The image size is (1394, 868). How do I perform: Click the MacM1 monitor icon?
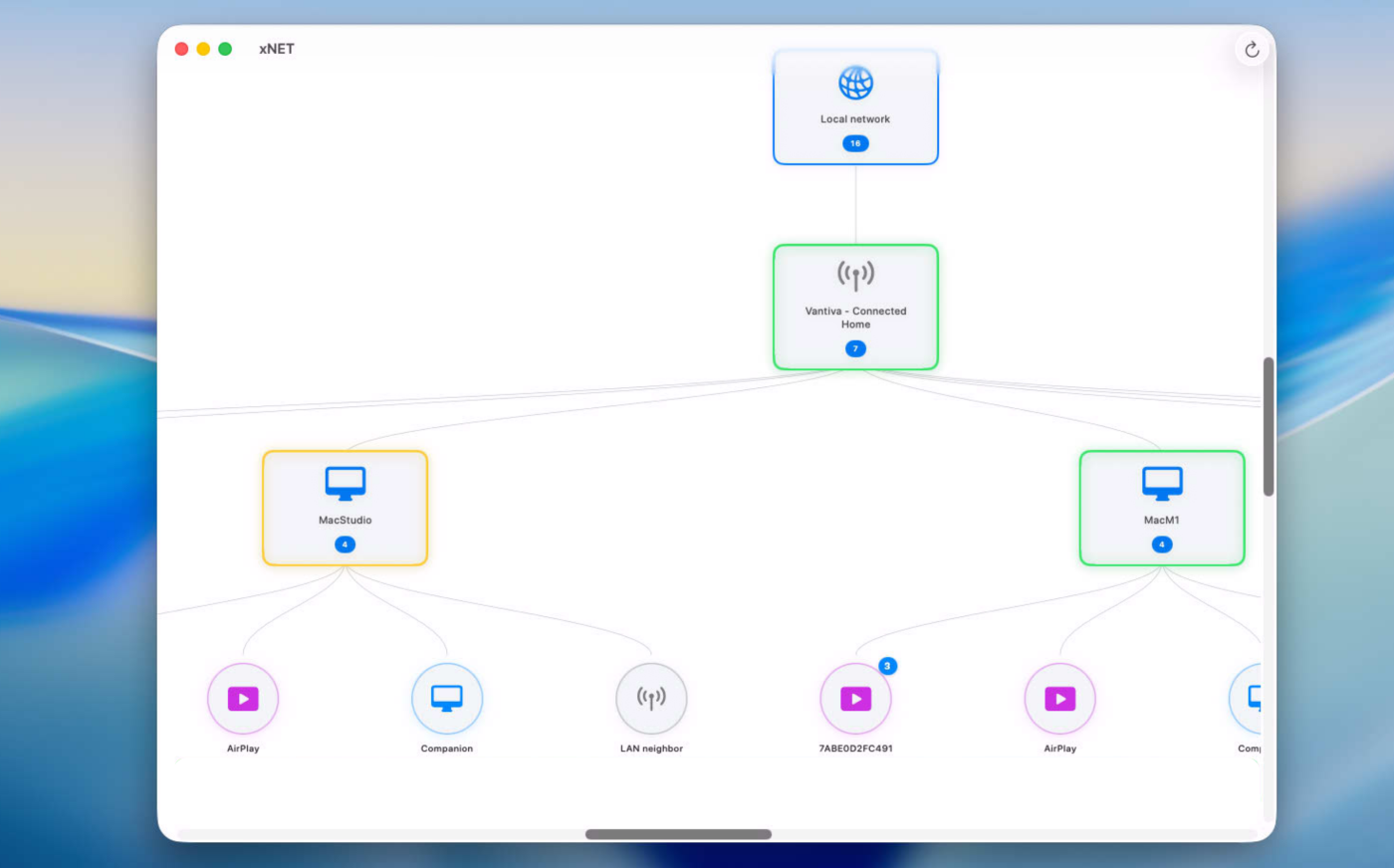point(1161,484)
